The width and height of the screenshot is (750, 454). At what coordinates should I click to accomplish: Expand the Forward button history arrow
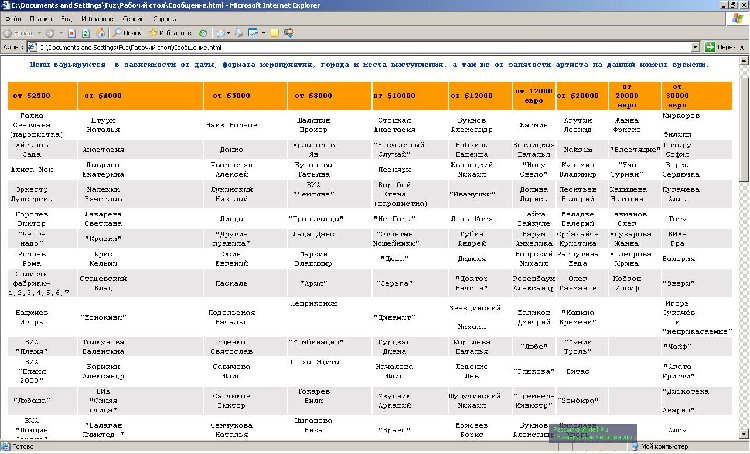pyautogui.click(x=61, y=33)
